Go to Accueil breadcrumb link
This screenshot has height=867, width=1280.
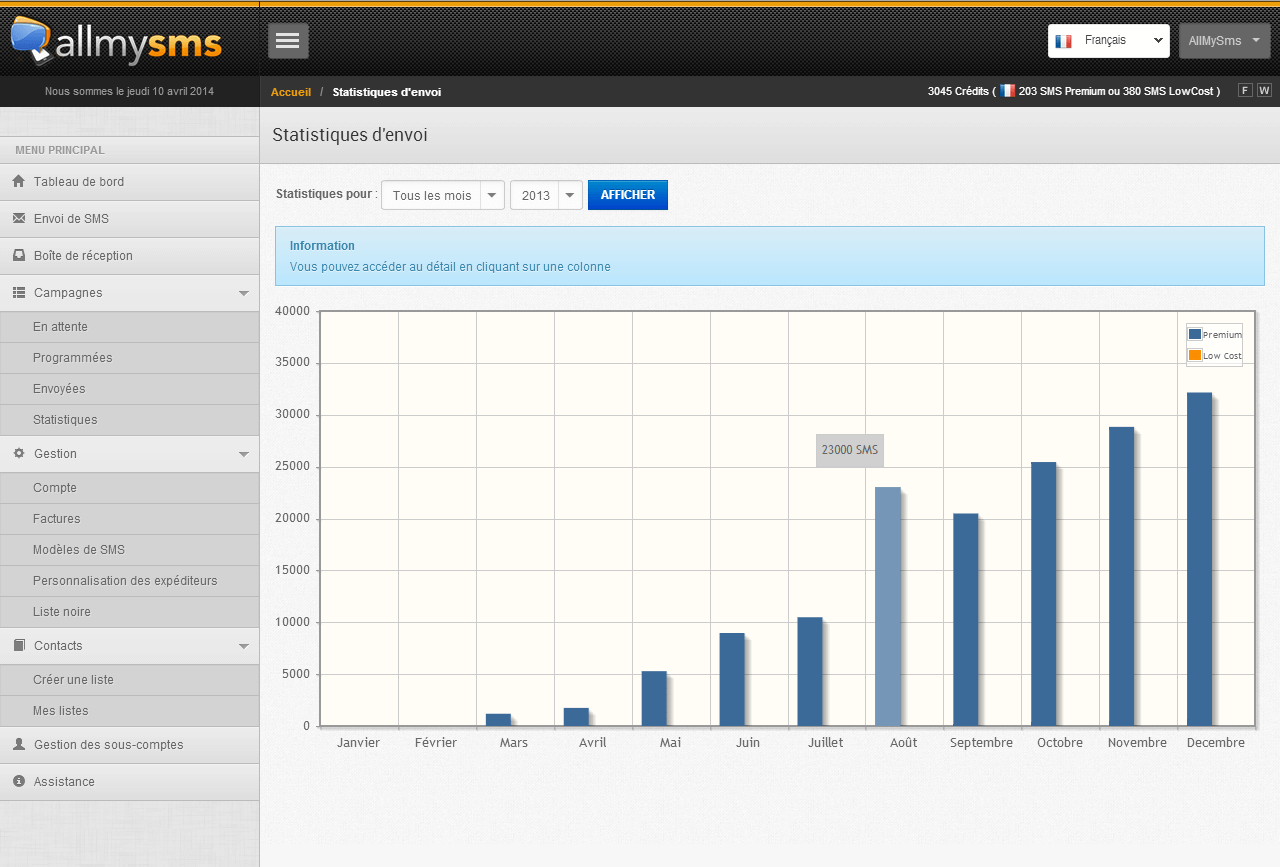pos(291,92)
